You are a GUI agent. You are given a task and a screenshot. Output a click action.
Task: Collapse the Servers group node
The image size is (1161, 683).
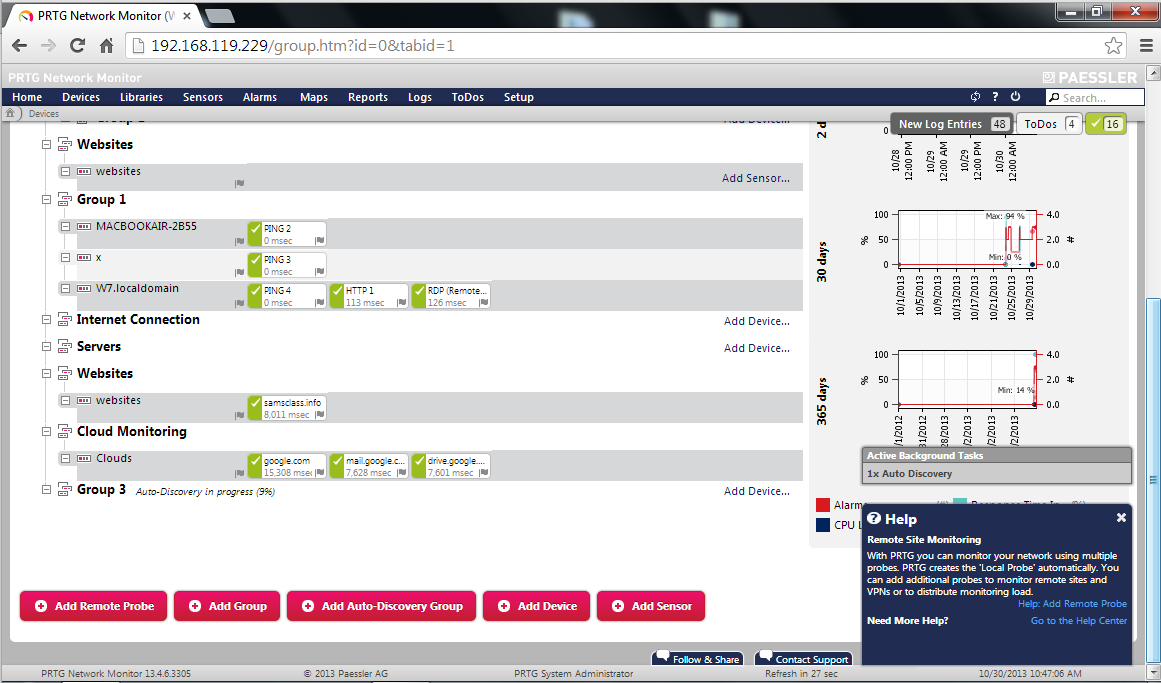point(47,347)
